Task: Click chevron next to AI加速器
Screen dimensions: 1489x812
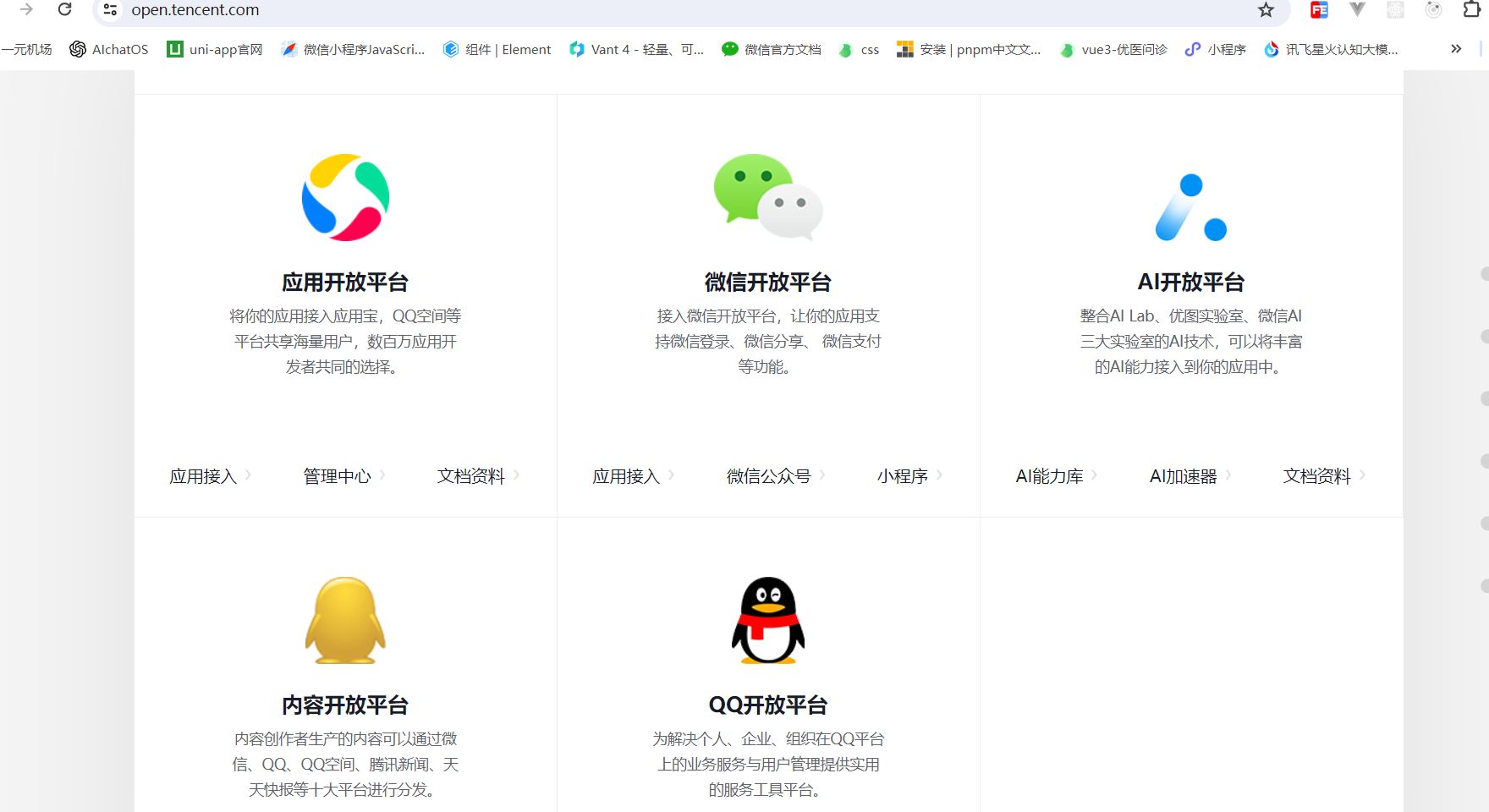Action: [1228, 475]
